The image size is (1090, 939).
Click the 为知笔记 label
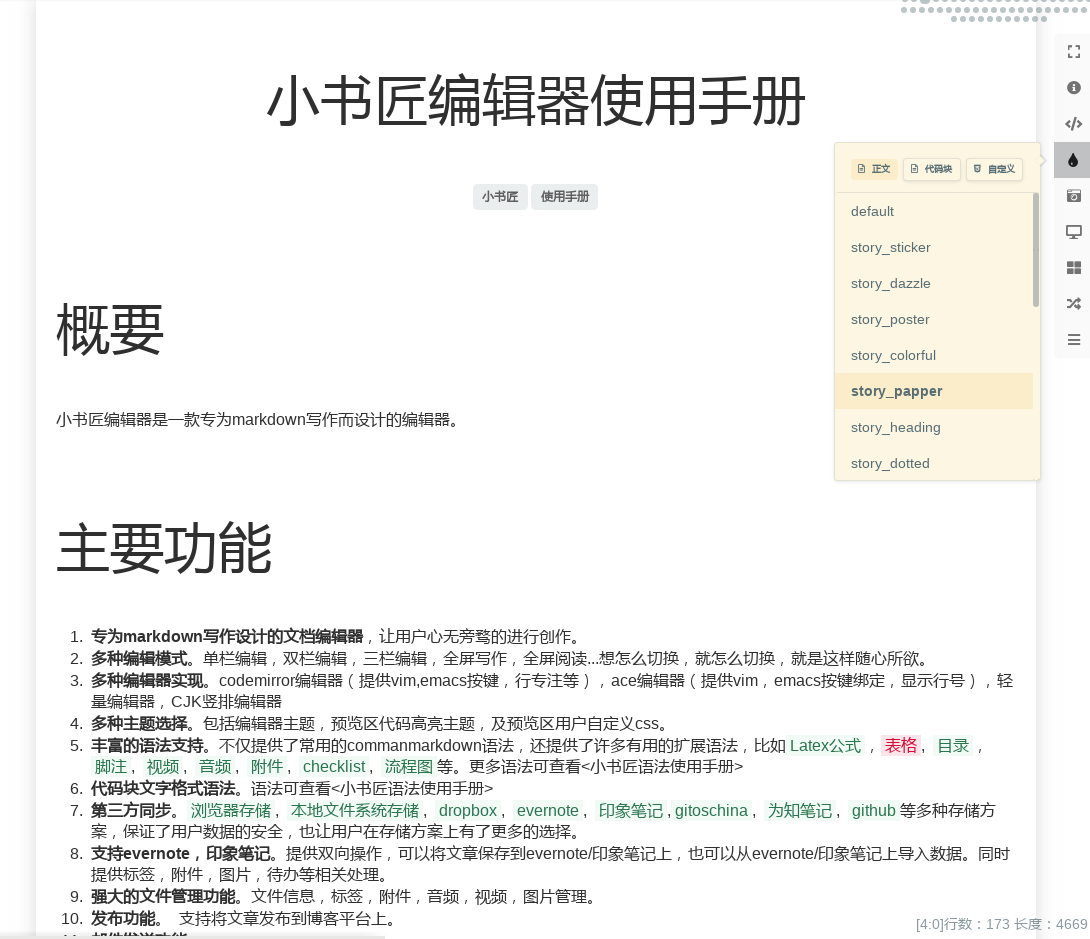pos(799,810)
